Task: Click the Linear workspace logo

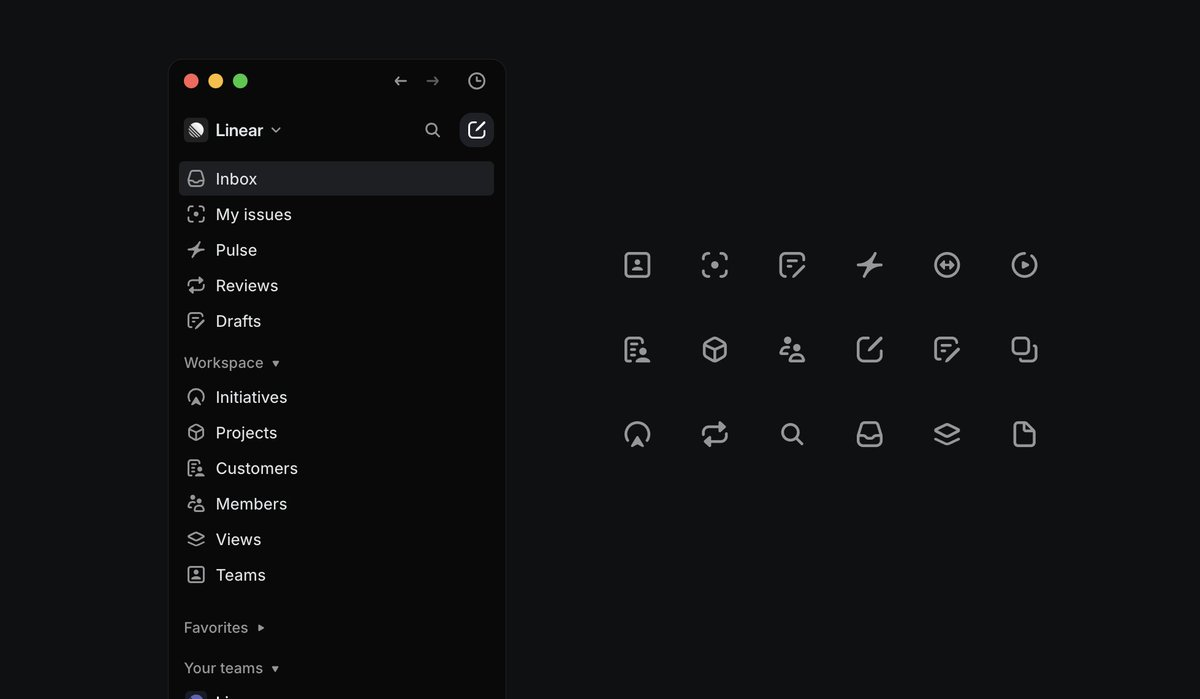Action: click(x=196, y=130)
